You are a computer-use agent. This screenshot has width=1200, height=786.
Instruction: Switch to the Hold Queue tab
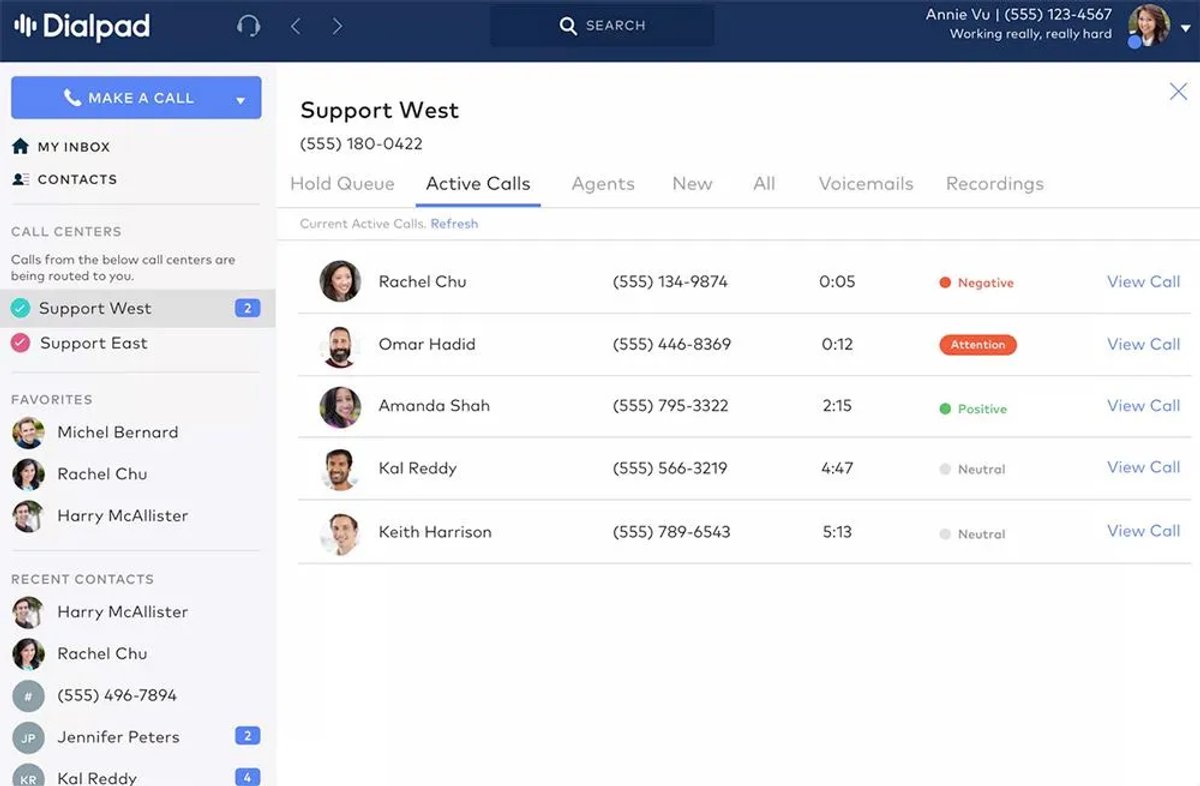click(342, 184)
